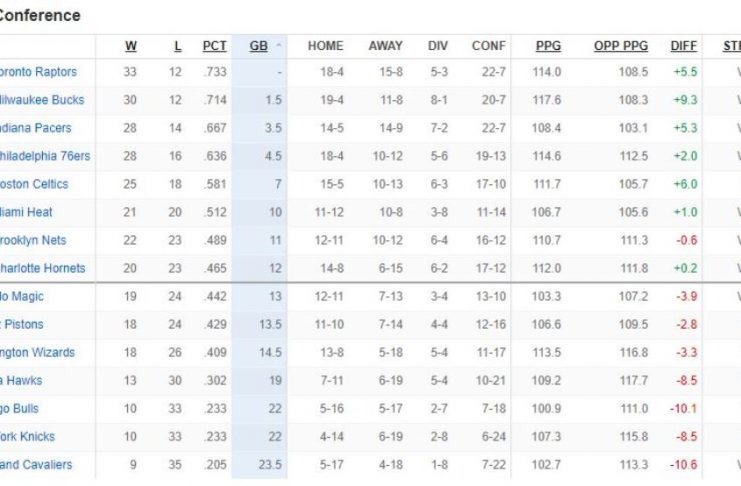Image resolution: width=741 pixels, height=486 pixels.
Task: Visit the Brooklyn Nets team link
Action: tap(33, 240)
